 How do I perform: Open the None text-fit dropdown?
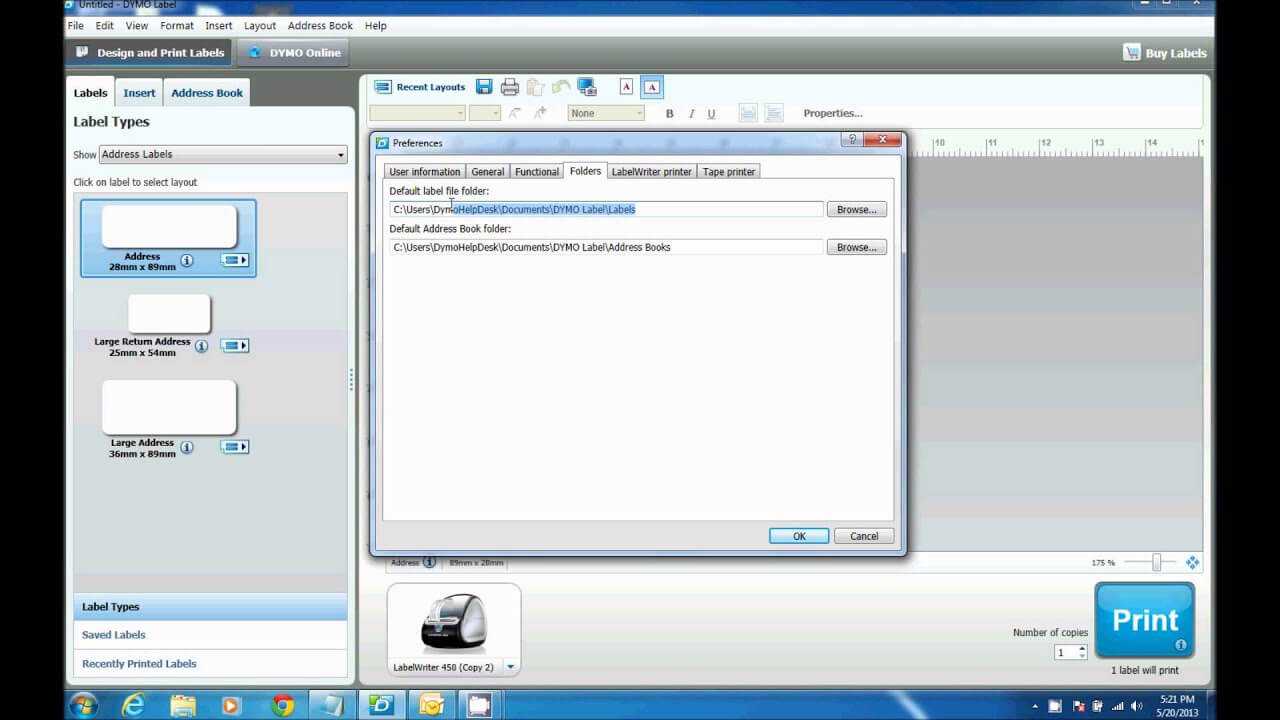click(x=606, y=113)
